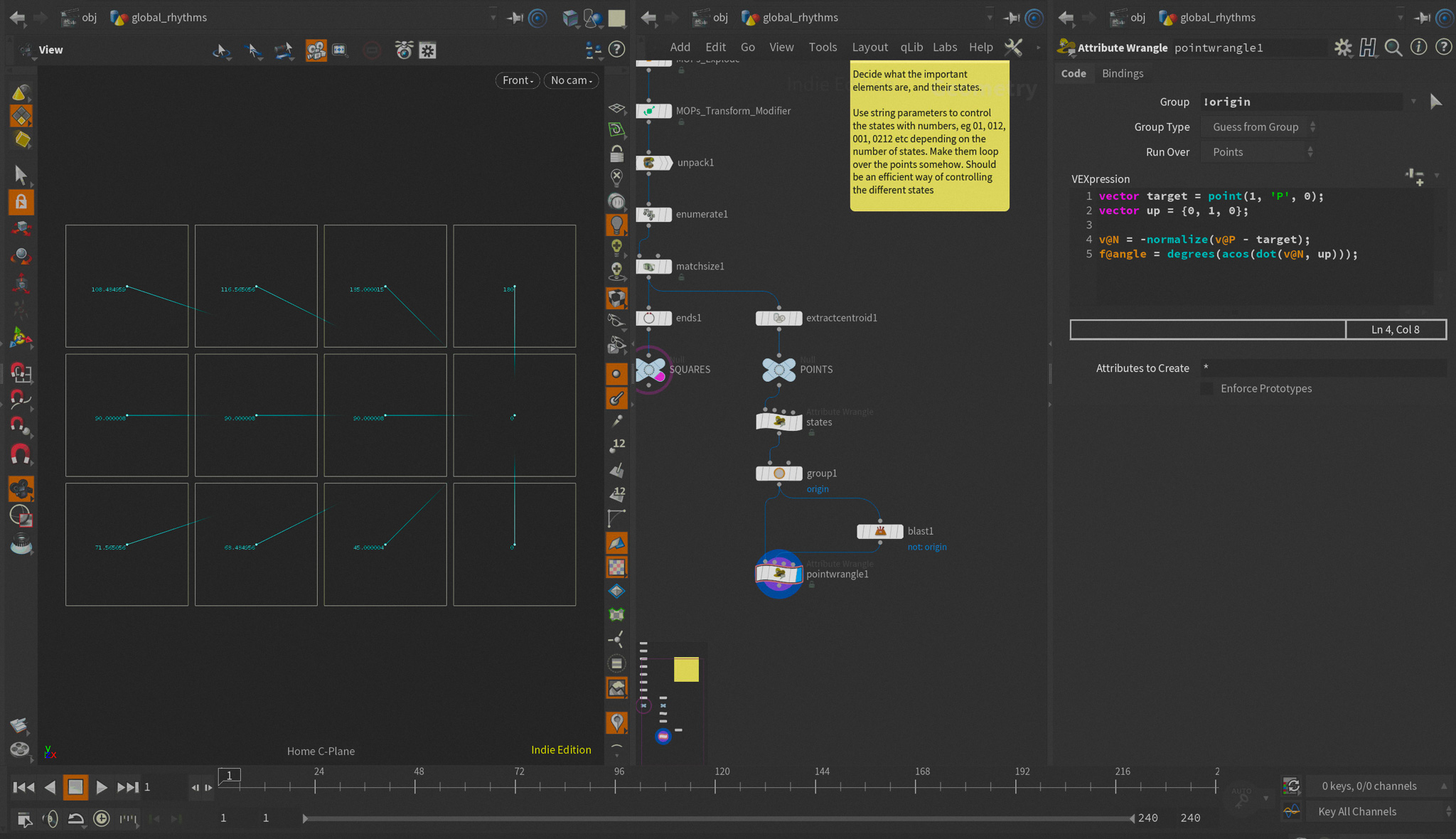Search parameters with the magnifier icon
Viewport: 1456px width, 839px height.
[1393, 48]
